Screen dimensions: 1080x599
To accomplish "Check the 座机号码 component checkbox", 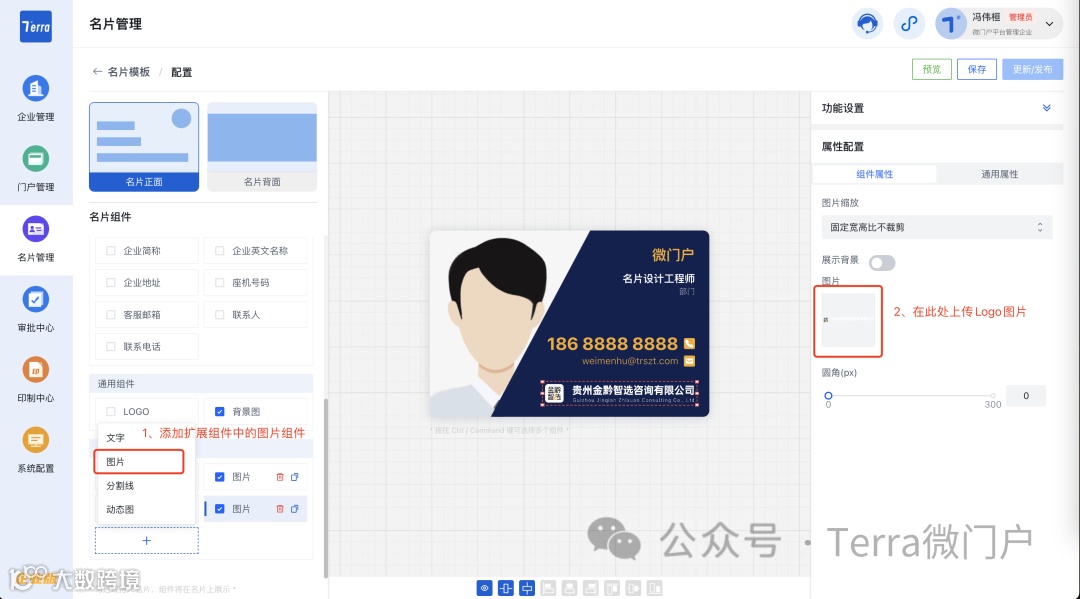I will pyautogui.click(x=220, y=282).
